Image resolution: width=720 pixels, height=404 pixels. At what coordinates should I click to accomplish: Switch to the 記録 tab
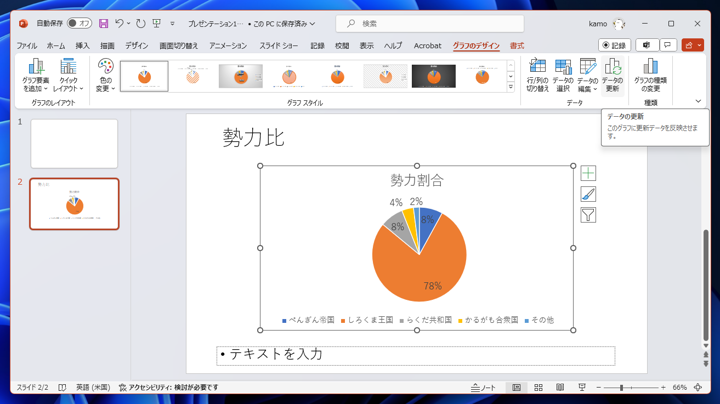click(x=317, y=45)
